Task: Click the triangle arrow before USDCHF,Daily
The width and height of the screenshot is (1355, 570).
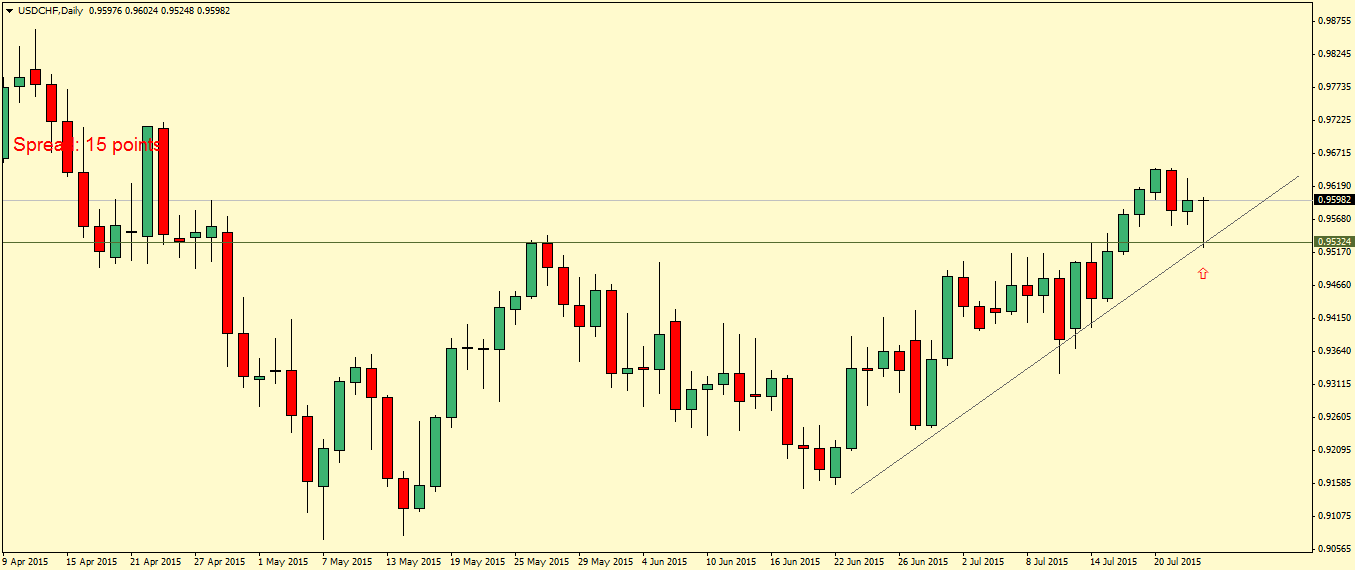Action: tap(9, 10)
